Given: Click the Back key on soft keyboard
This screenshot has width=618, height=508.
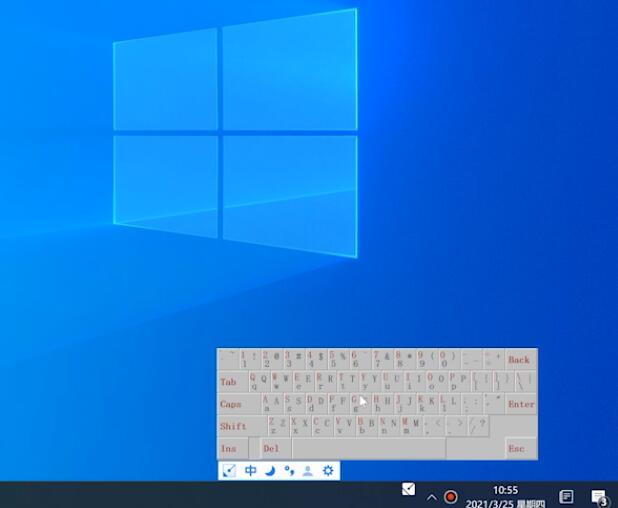Looking at the screenshot, I should click(x=521, y=359).
